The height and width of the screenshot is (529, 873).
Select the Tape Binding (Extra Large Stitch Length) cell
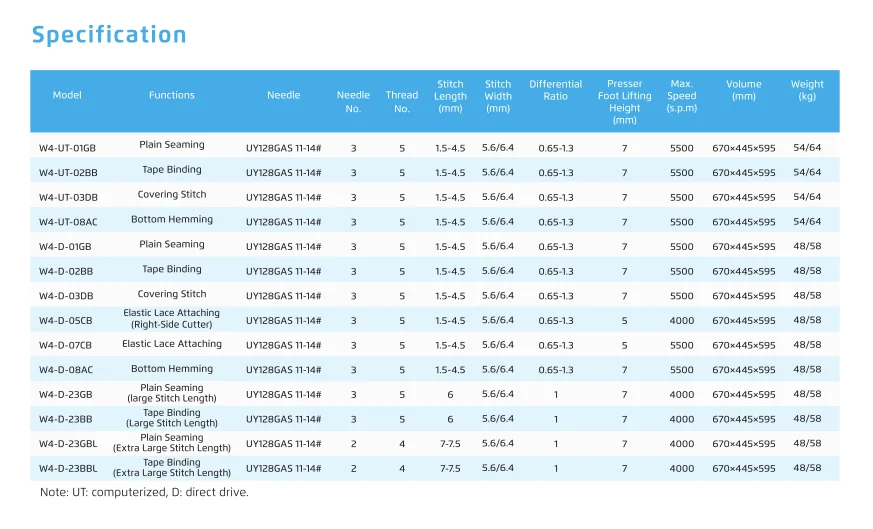pyautogui.click(x=171, y=468)
